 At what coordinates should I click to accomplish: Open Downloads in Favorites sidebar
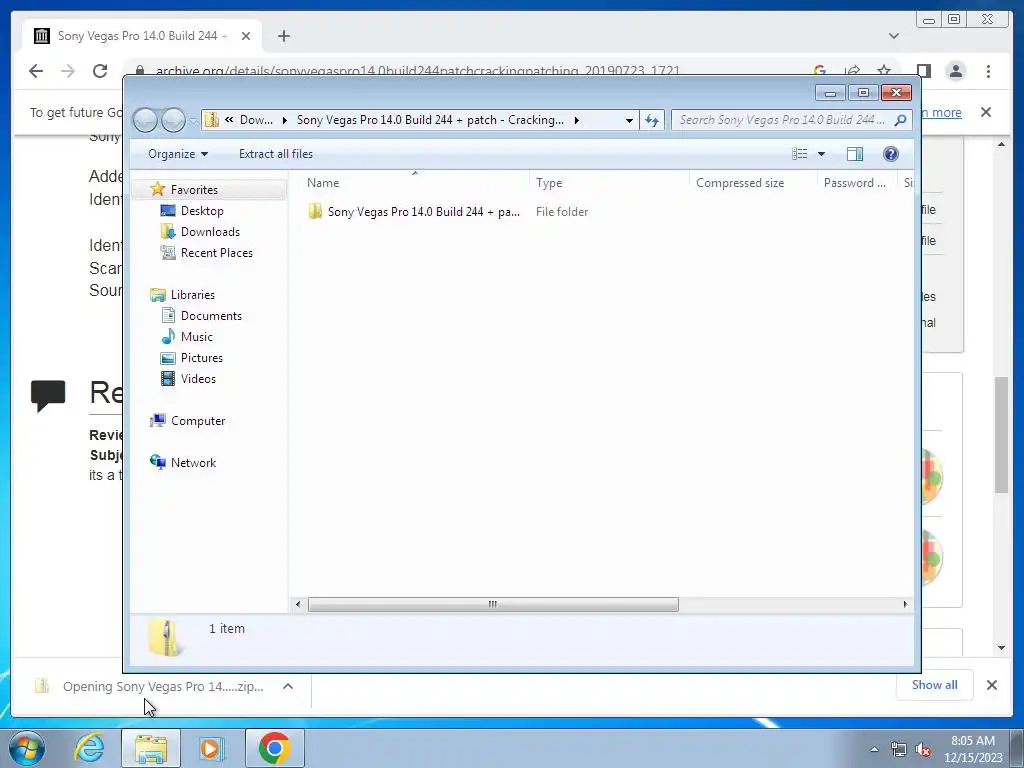click(210, 232)
